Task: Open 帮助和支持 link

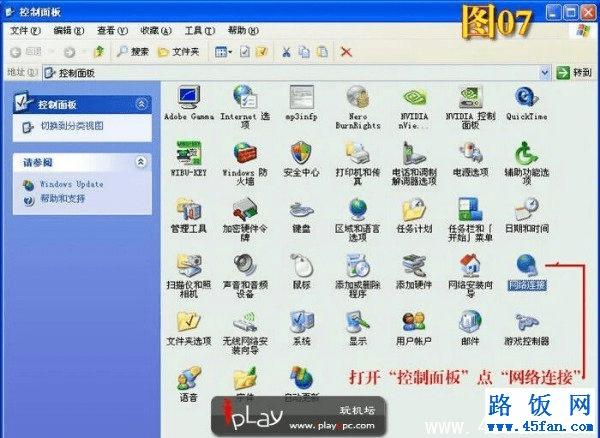Action: pyautogui.click(x=62, y=199)
